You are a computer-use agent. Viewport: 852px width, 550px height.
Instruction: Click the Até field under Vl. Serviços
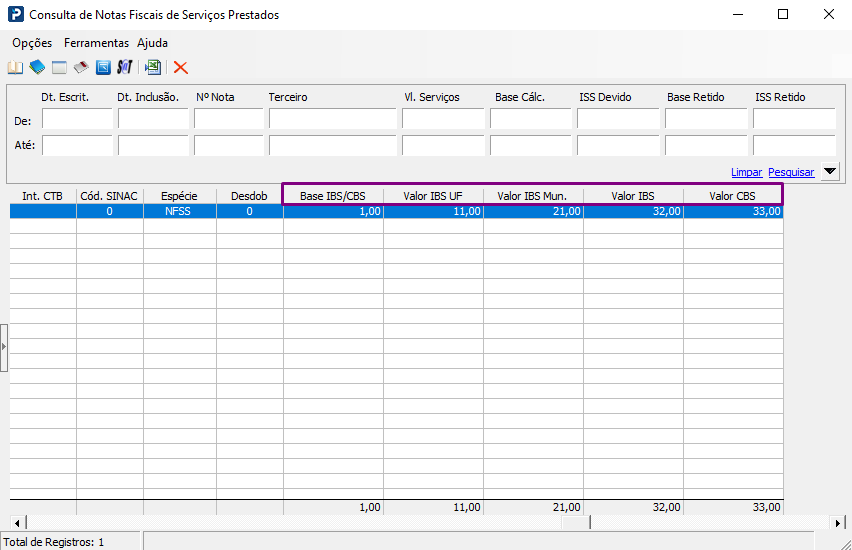(443, 146)
